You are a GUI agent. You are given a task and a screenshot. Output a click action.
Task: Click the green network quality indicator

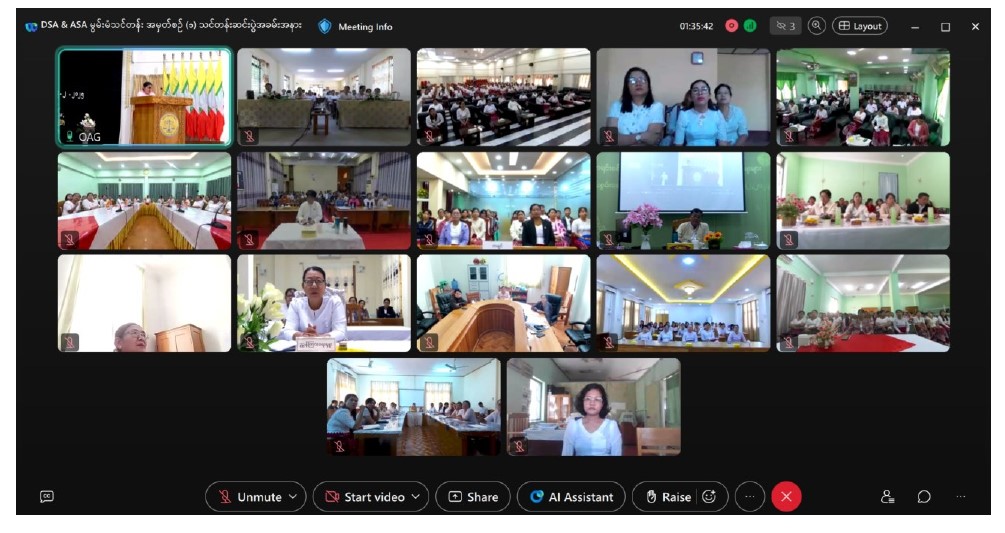coord(750,26)
